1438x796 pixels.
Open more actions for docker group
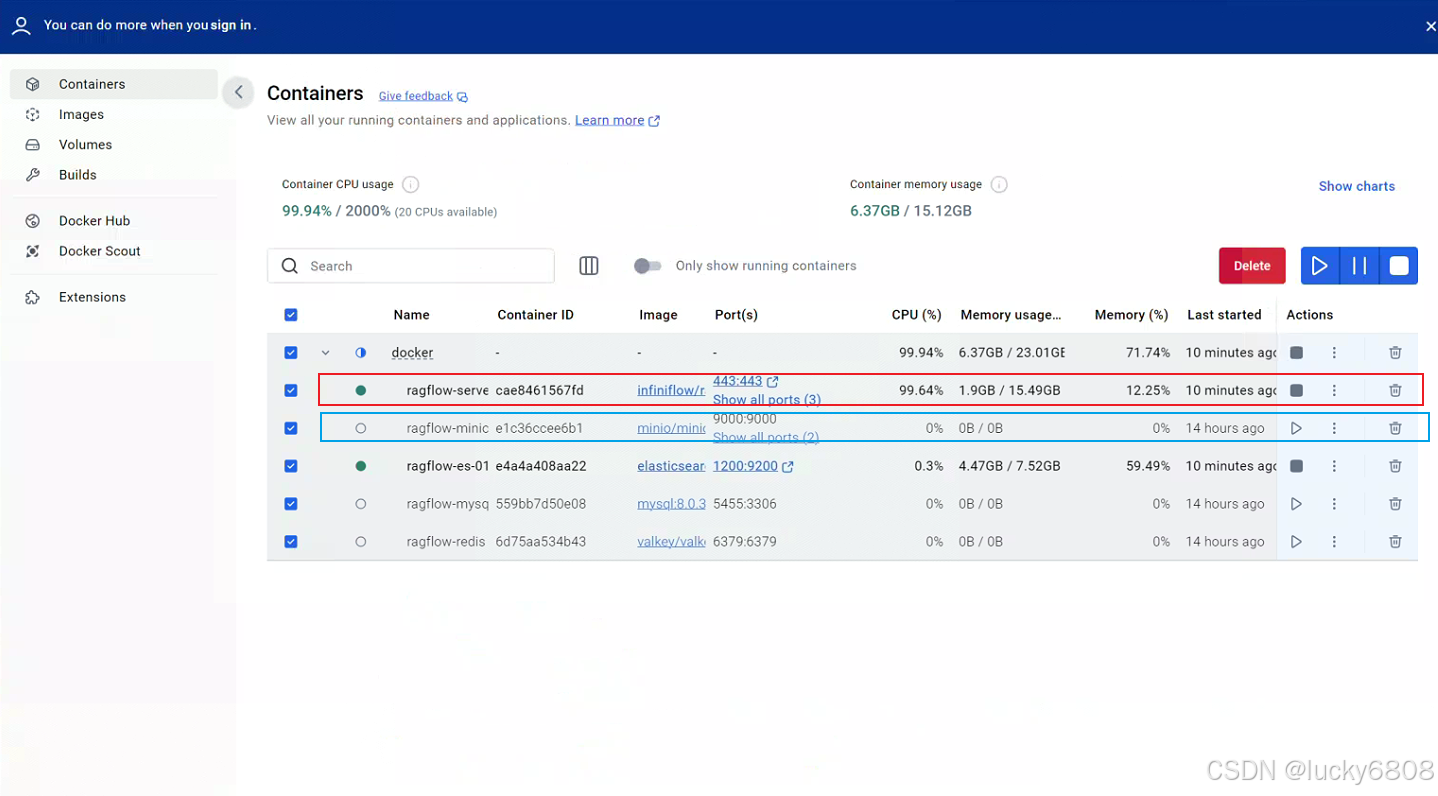tap(1334, 353)
